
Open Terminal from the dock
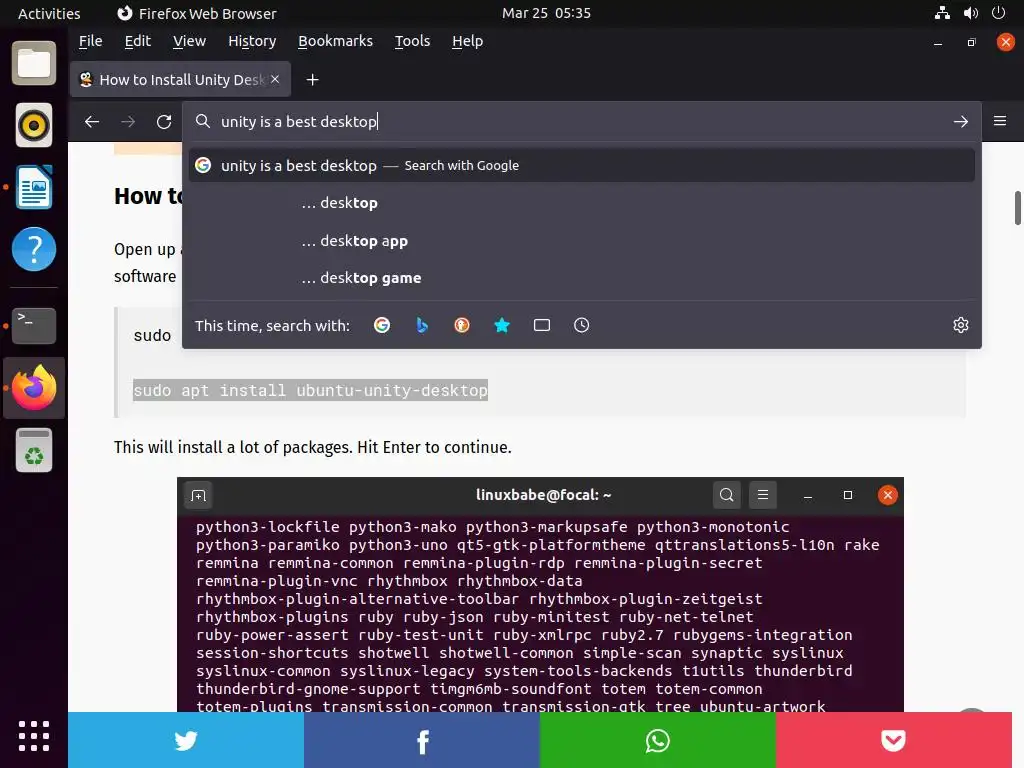[34, 325]
